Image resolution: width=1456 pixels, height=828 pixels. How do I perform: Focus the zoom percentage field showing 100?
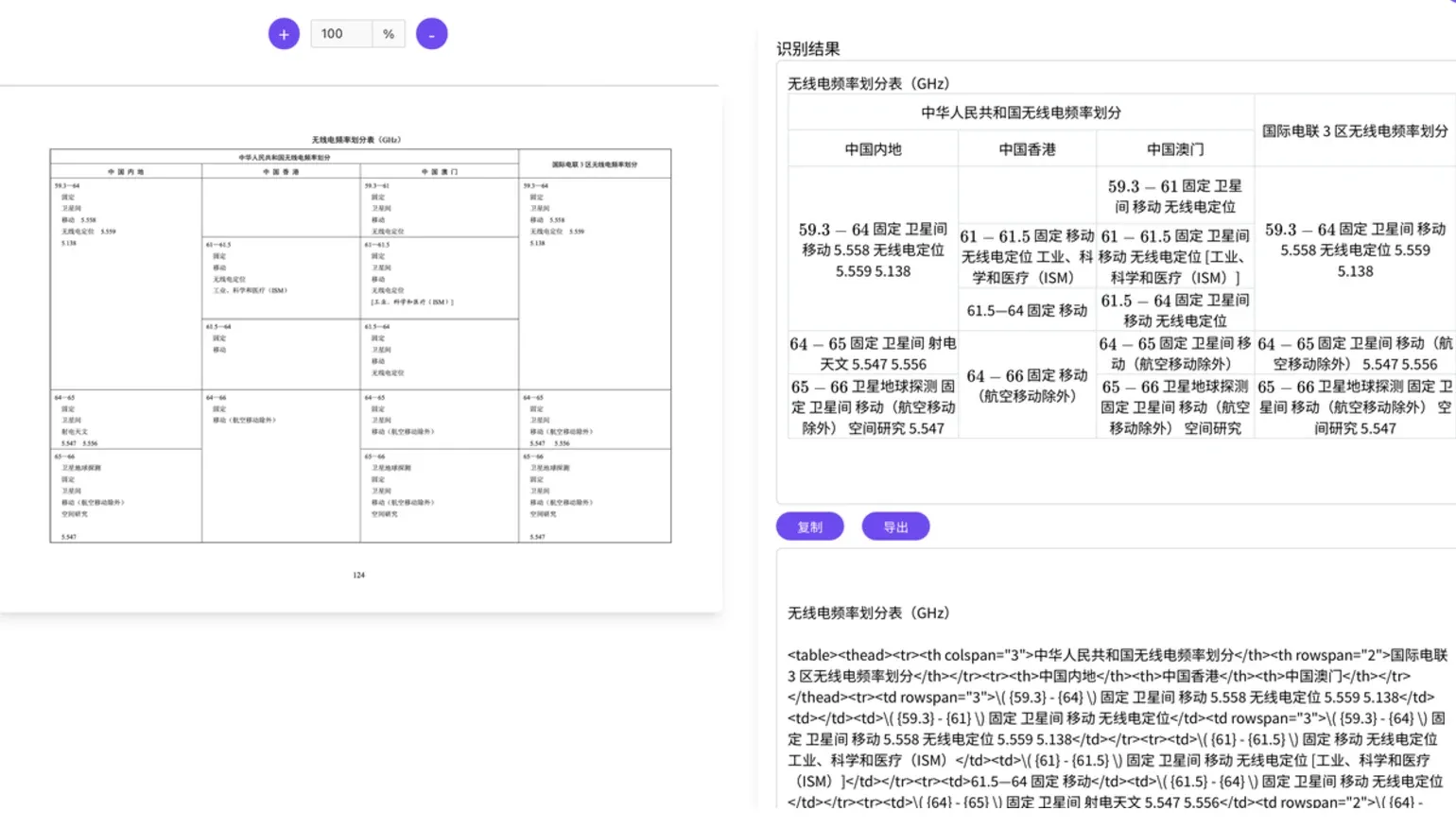[x=340, y=34]
